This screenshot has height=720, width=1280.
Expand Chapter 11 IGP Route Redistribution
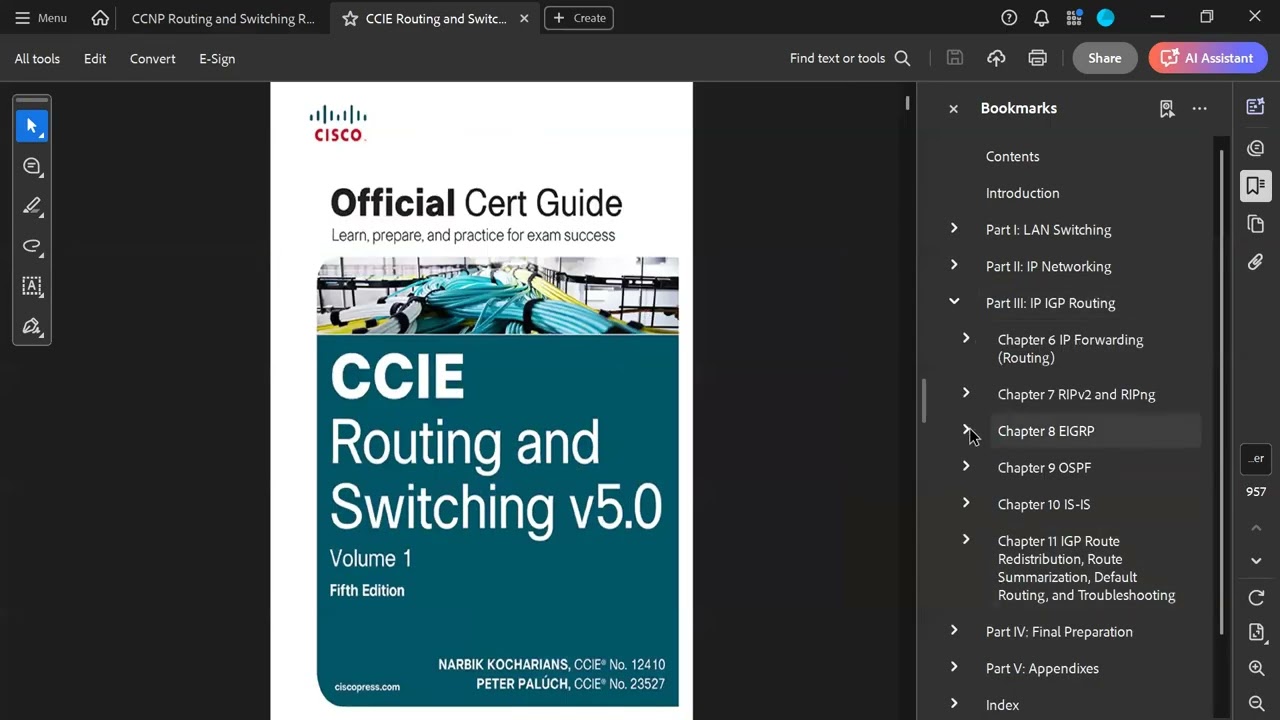pyautogui.click(x=966, y=540)
